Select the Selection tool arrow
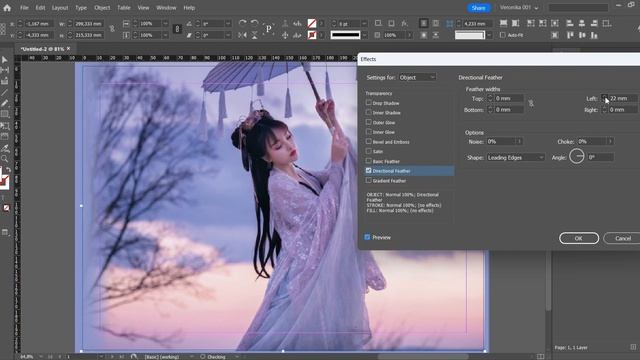Viewport: 640px width, 360px height. click(4, 60)
